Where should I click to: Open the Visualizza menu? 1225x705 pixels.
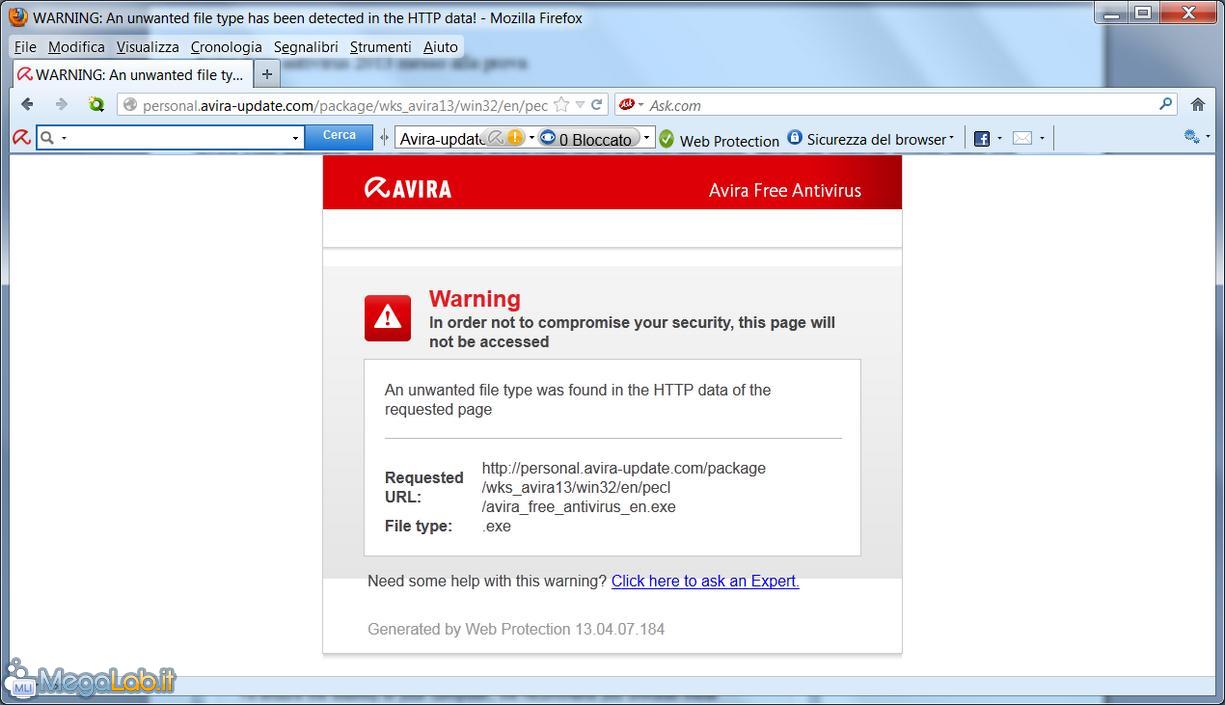(x=147, y=47)
